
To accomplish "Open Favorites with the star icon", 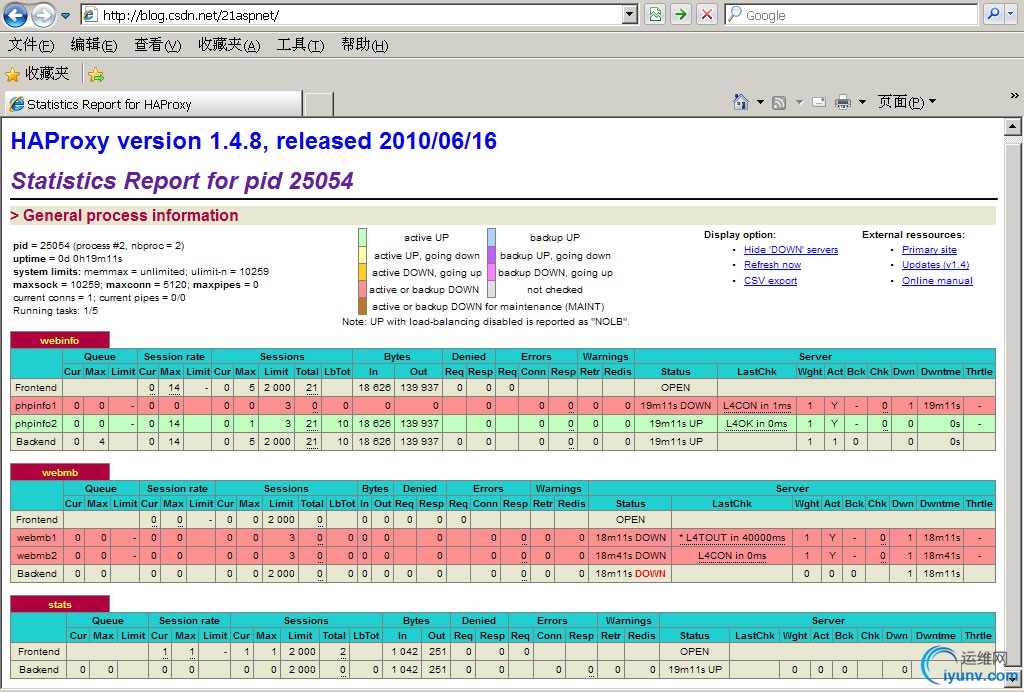I will (x=37, y=74).
